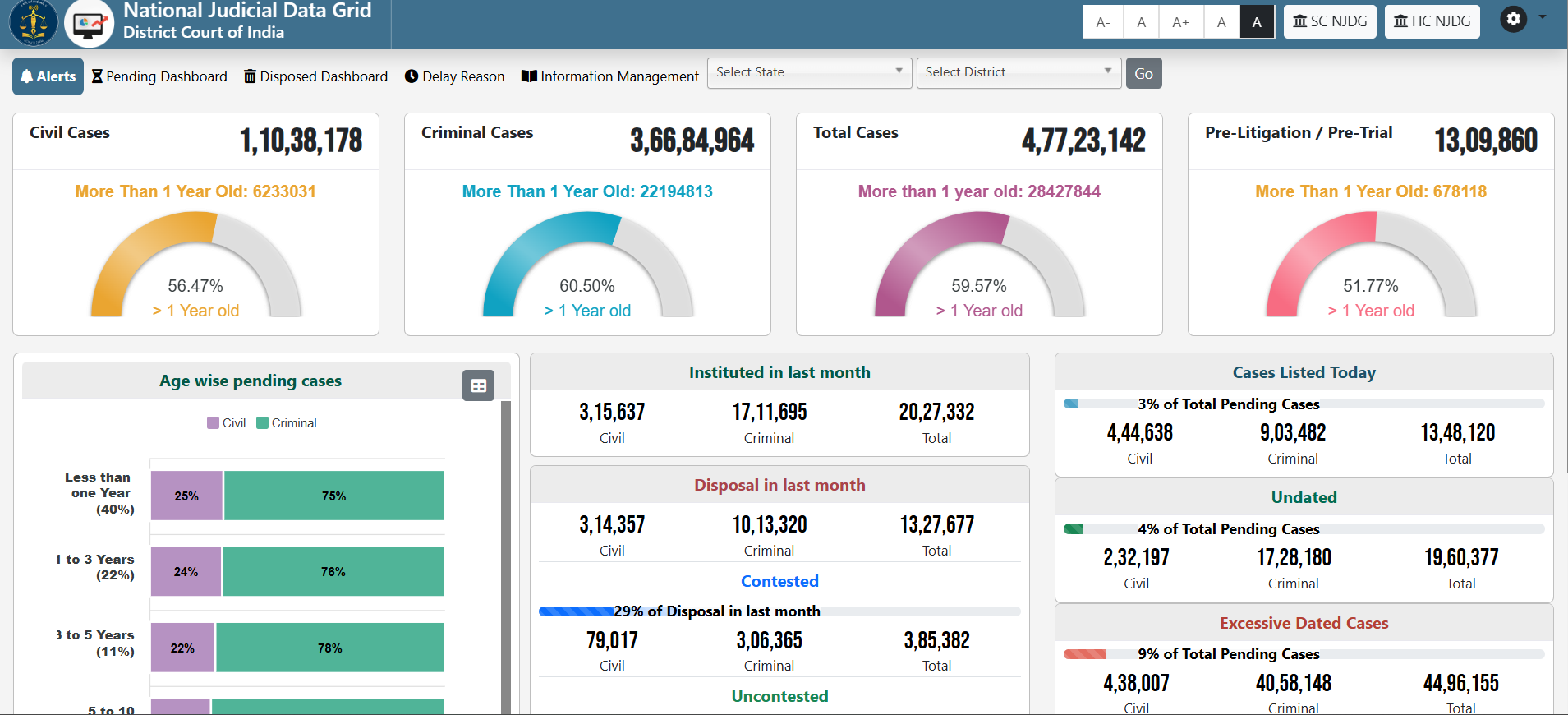
Task: Expand the caret next to settings gear
Action: pyautogui.click(x=1543, y=17)
